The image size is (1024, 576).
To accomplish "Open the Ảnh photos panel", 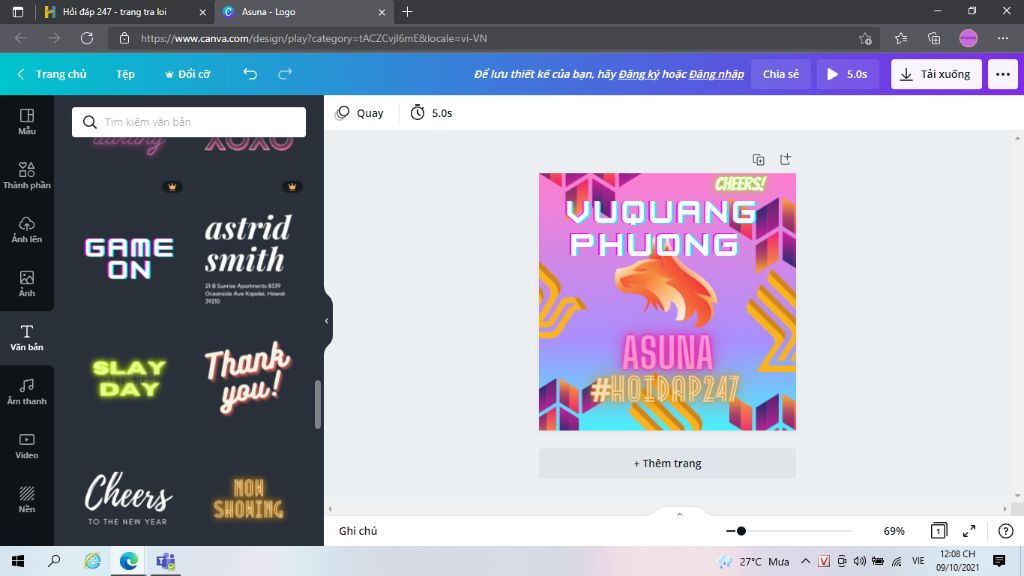I will tap(27, 284).
